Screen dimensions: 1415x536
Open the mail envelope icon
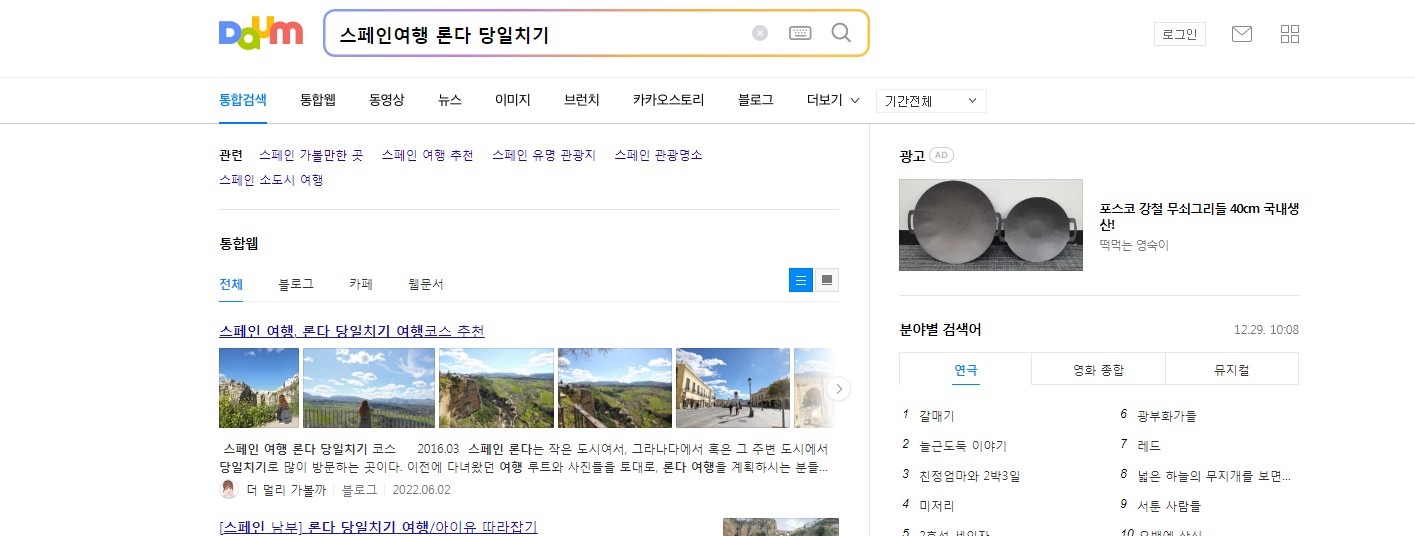(1242, 34)
